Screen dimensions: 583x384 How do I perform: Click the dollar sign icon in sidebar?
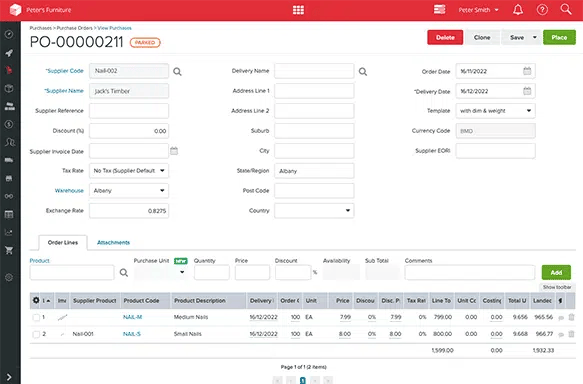[x=9, y=124]
